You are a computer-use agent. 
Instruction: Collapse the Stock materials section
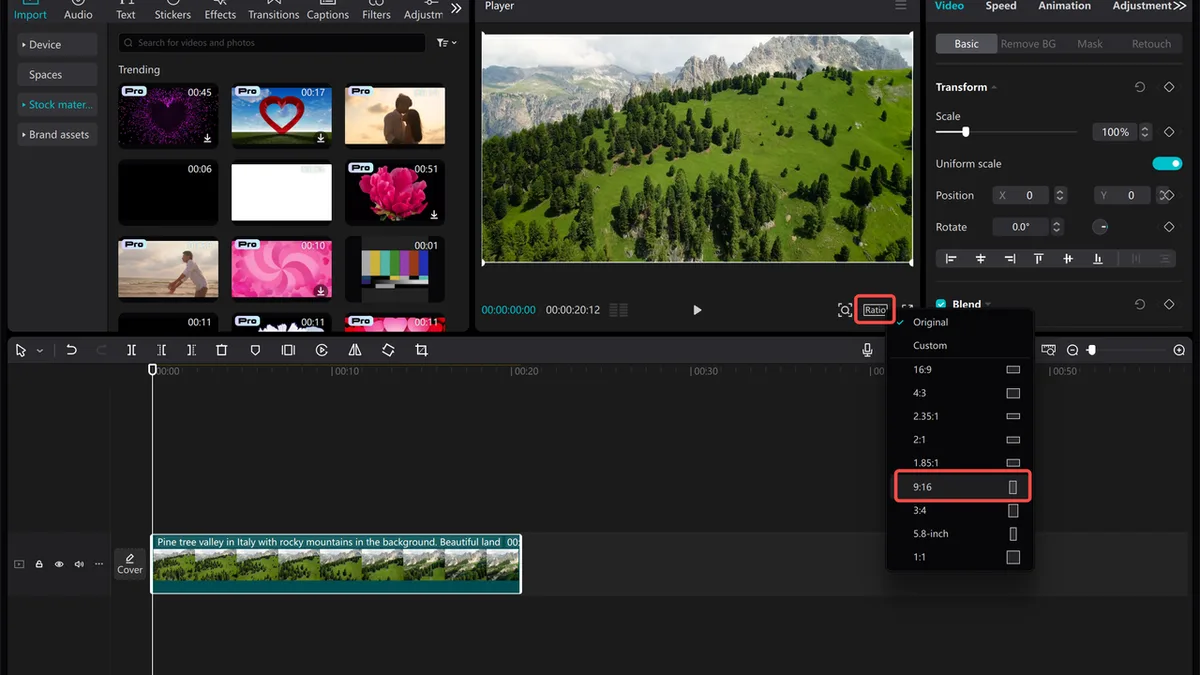click(x=57, y=104)
